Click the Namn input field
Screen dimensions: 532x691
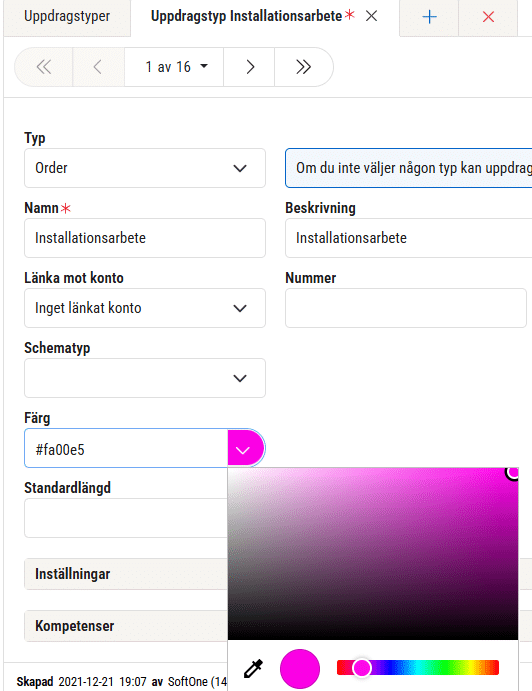(145, 238)
